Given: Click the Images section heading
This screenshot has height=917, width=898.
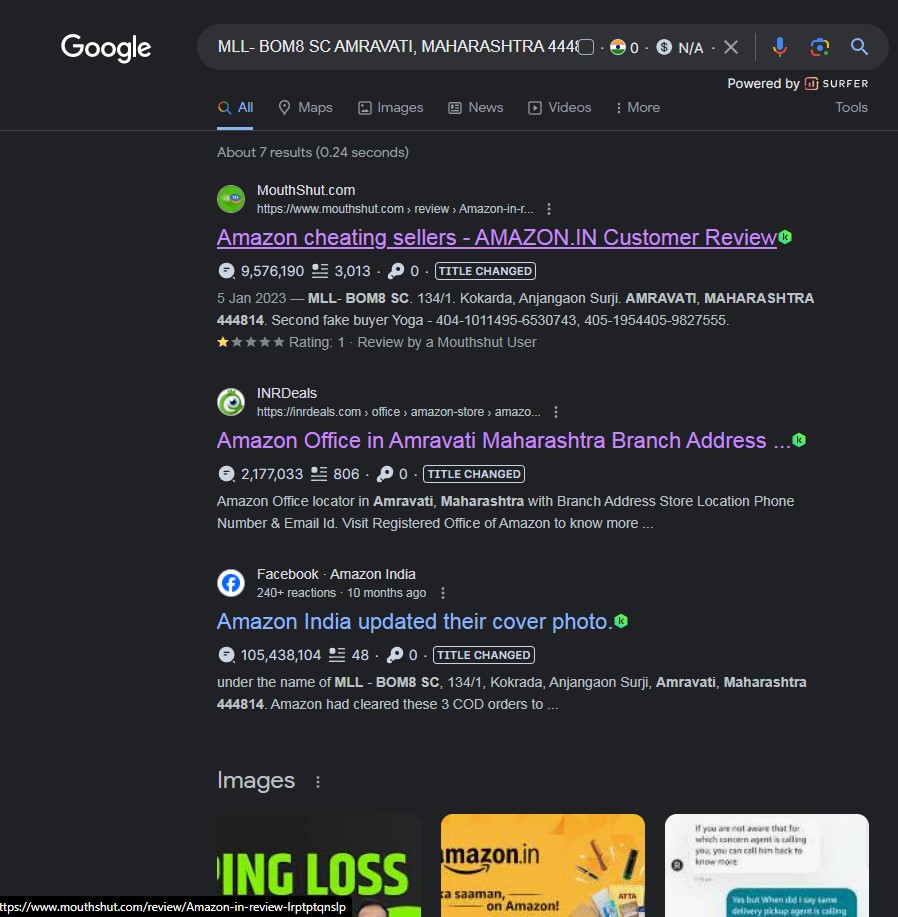Looking at the screenshot, I should click(x=256, y=781).
